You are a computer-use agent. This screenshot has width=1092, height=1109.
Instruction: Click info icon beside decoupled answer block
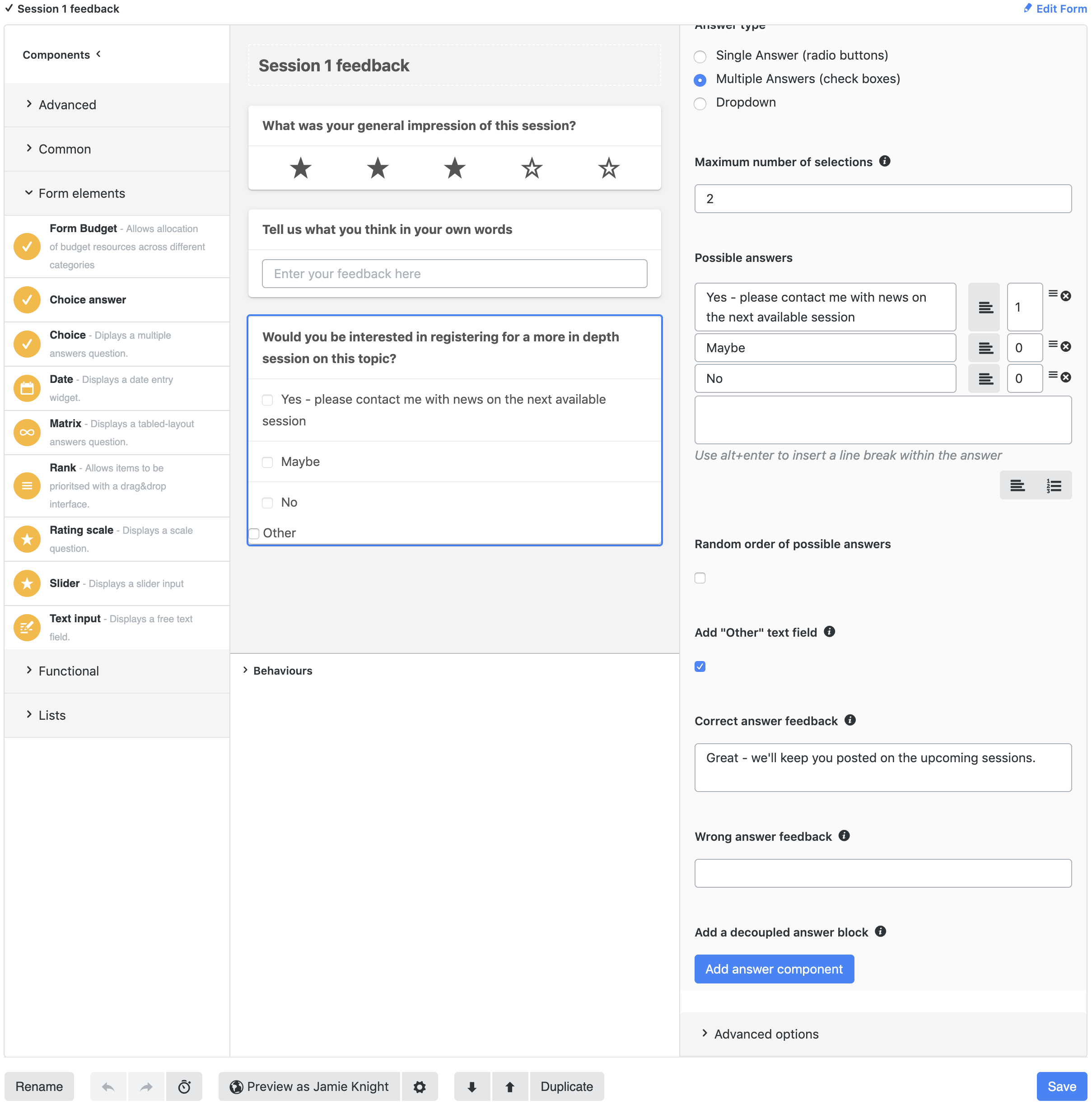pos(880,931)
